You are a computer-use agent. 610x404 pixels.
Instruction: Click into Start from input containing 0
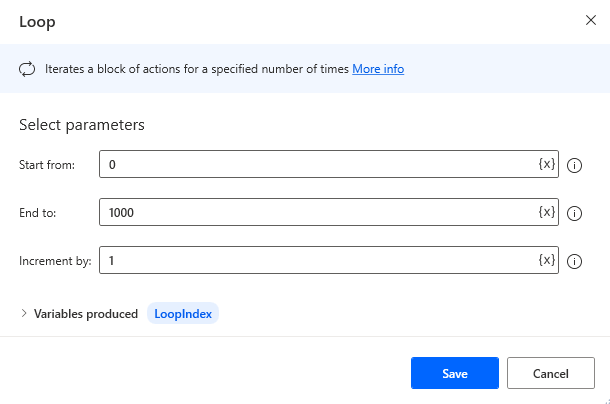pos(315,164)
